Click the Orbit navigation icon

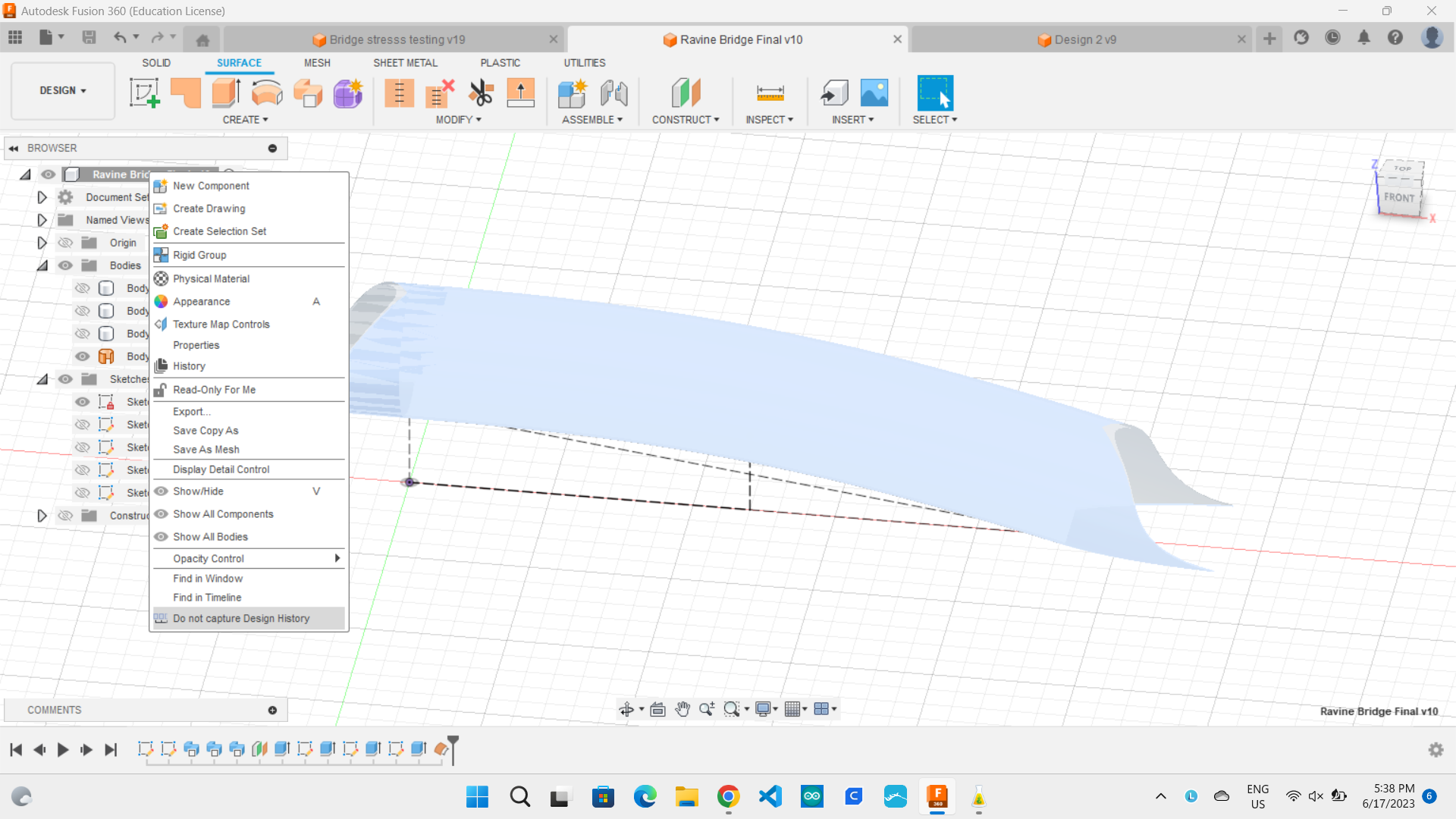point(626,709)
